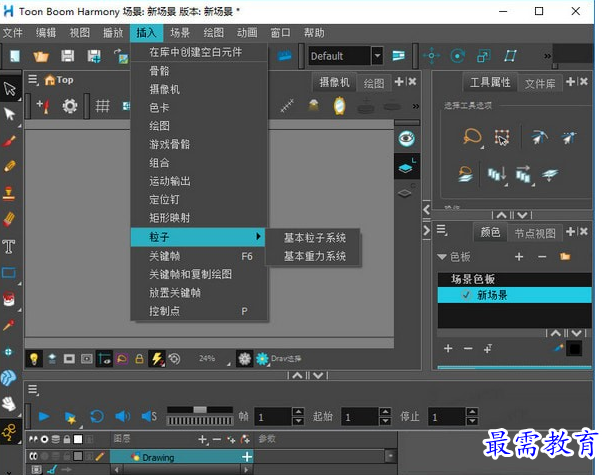Screen dimensions: 607x475
Task: Click the Reset view rotation icon
Action: click(174, 359)
